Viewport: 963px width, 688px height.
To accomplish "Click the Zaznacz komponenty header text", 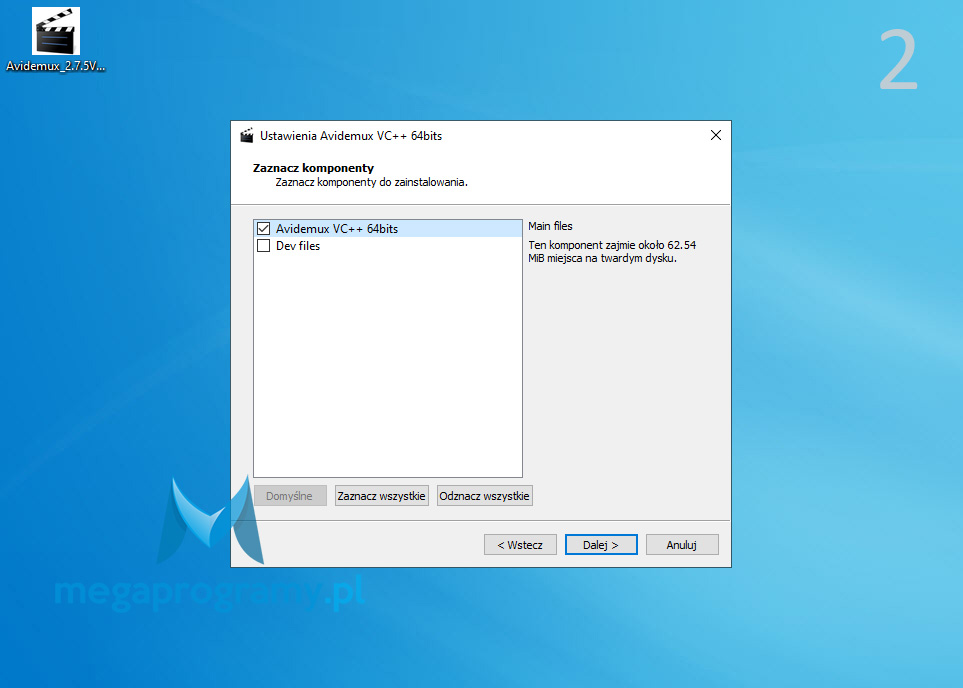I will [x=313, y=168].
